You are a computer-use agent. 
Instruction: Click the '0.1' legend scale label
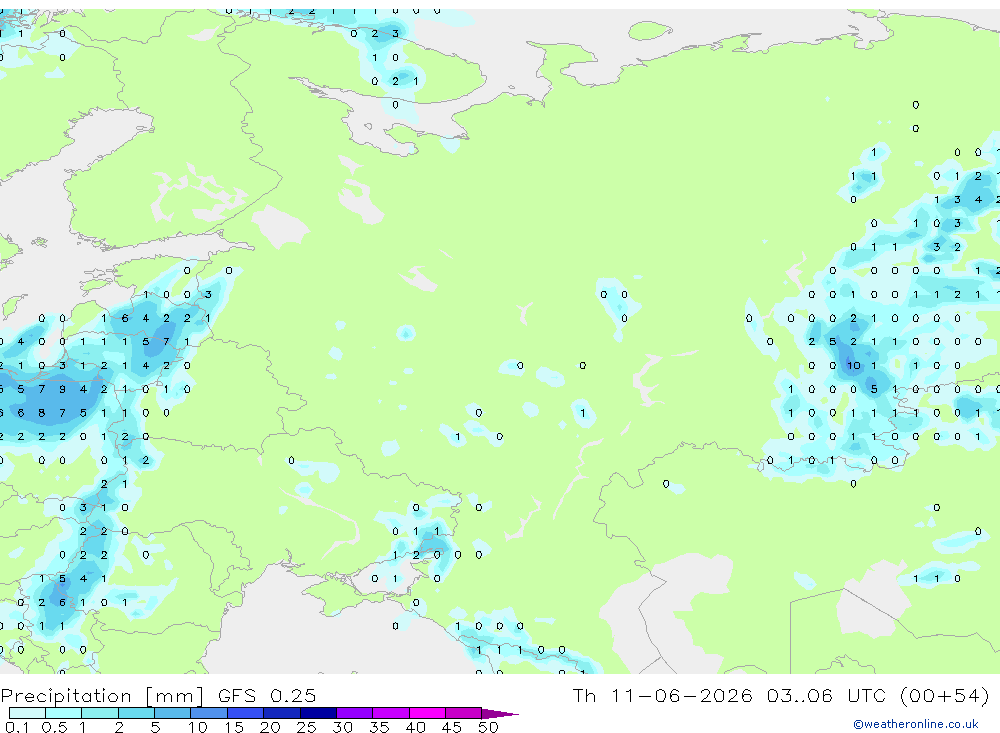click(17, 727)
